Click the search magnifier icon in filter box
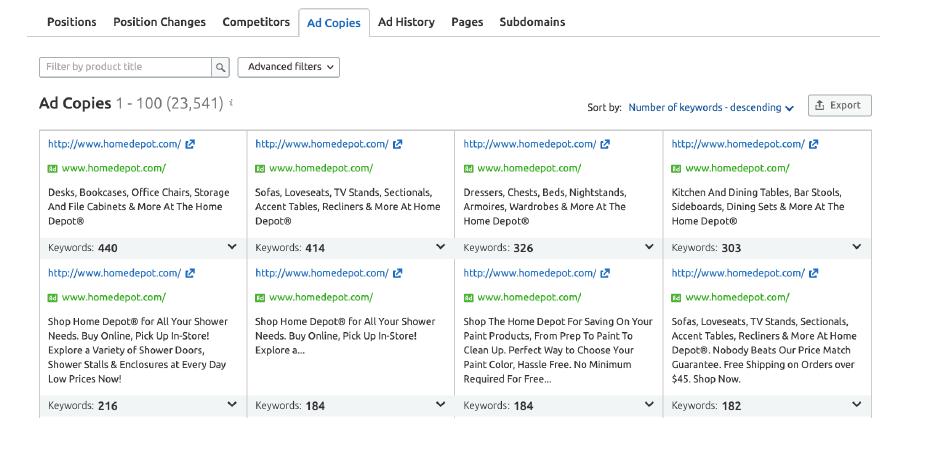The image size is (932, 457). click(x=220, y=67)
